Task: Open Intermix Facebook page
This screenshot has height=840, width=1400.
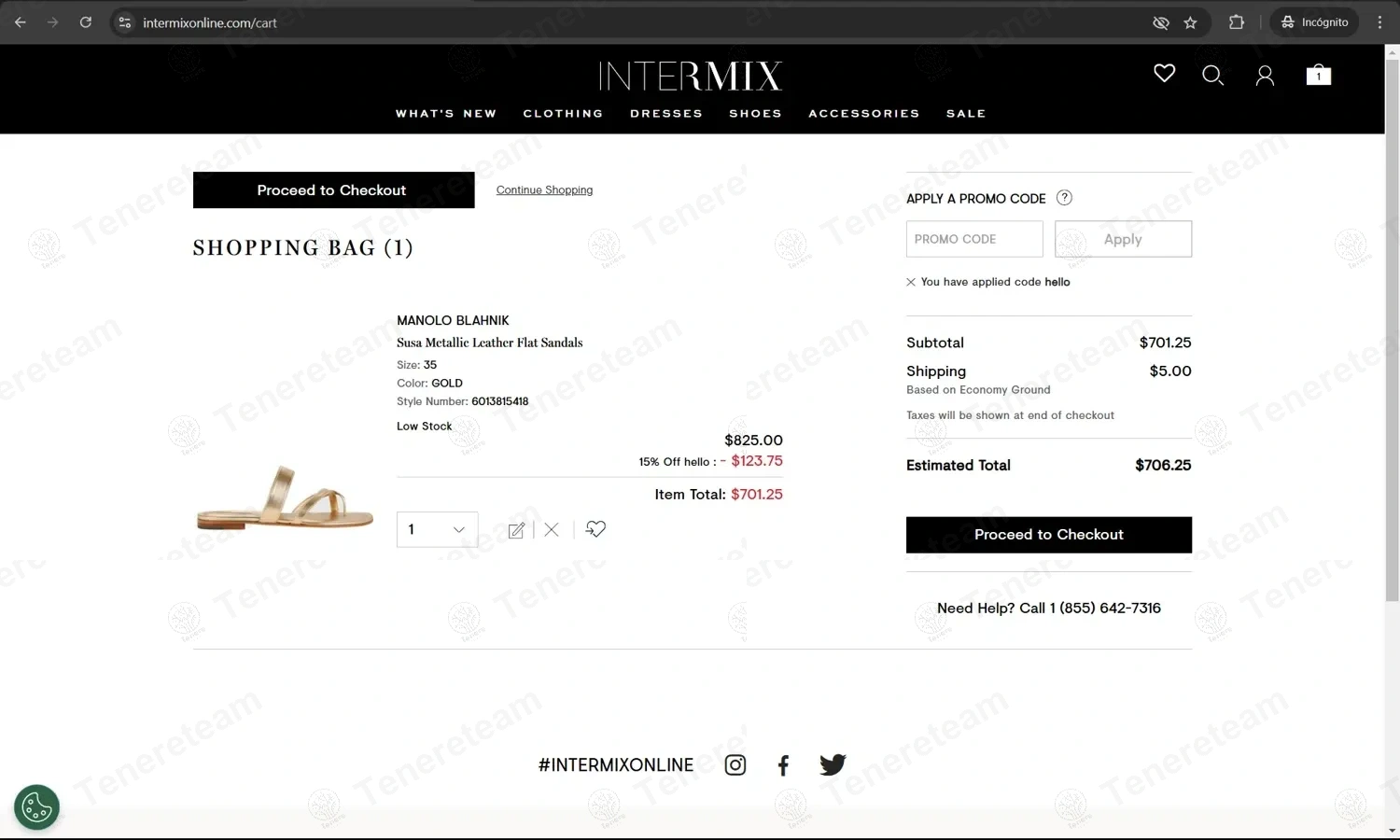Action: click(x=783, y=765)
